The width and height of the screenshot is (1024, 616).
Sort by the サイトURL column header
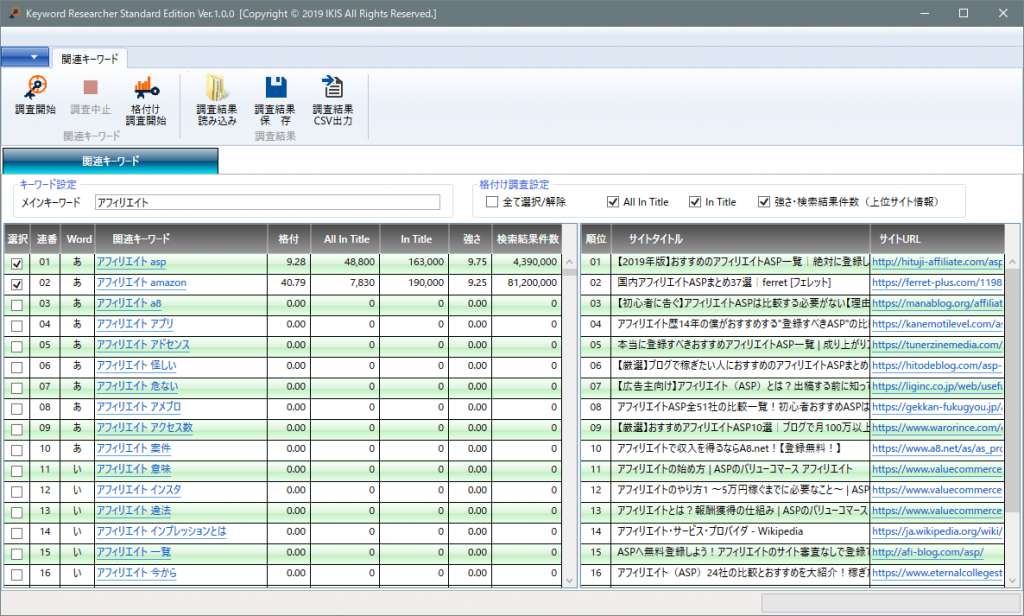938,239
